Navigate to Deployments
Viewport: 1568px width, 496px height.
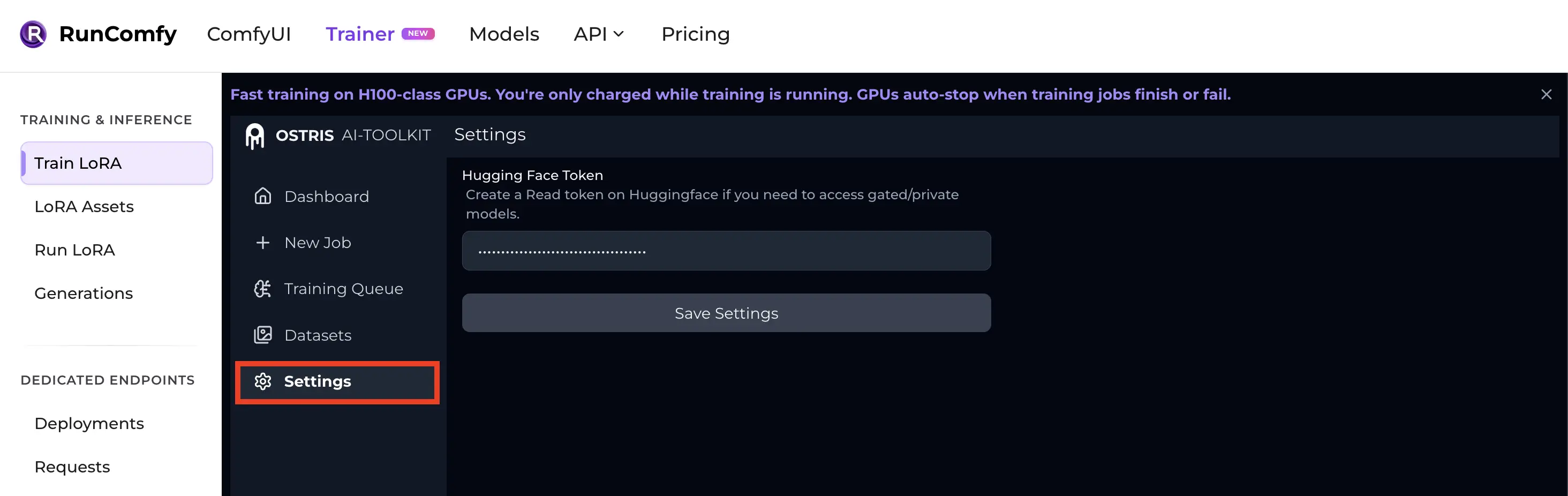(89, 423)
